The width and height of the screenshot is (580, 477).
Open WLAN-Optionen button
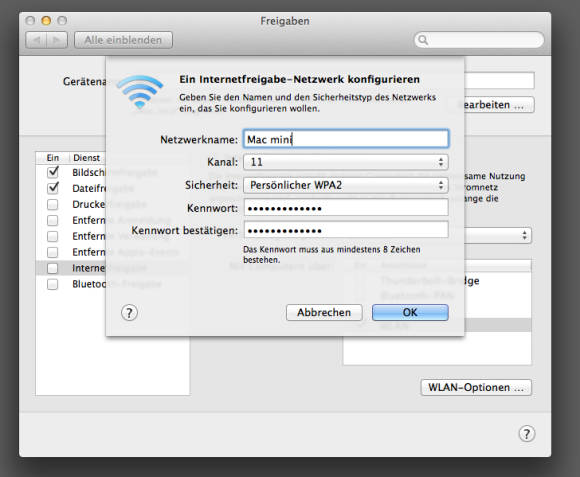[476, 388]
